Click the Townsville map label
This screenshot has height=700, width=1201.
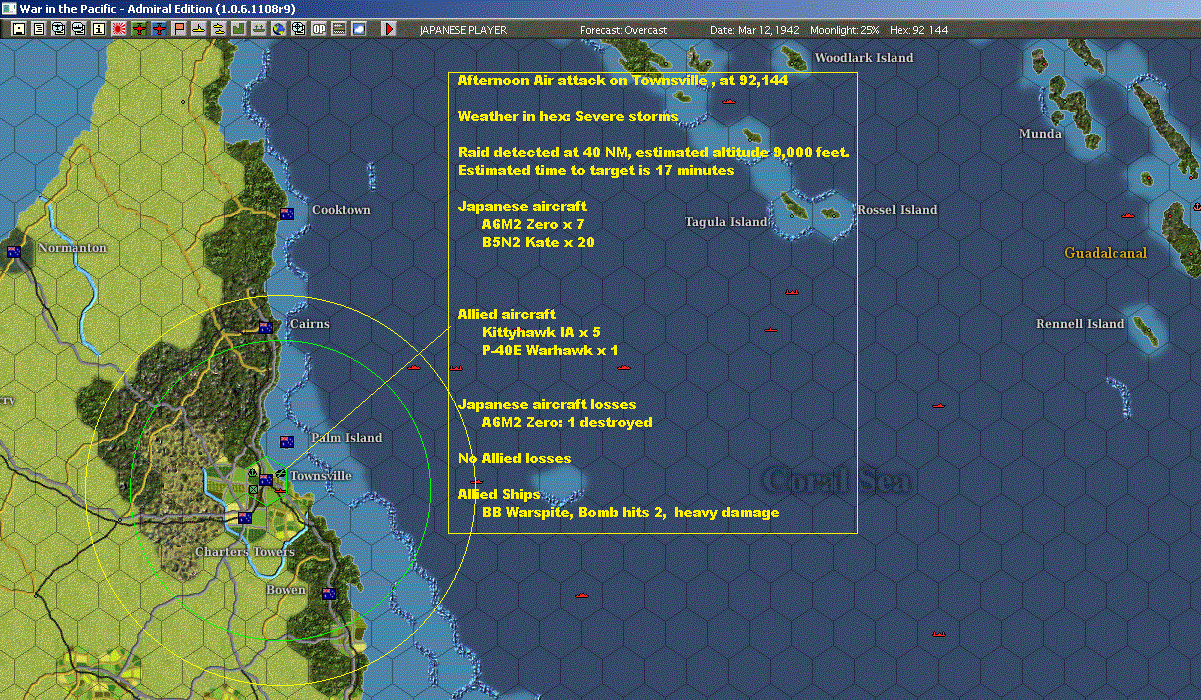point(321,476)
